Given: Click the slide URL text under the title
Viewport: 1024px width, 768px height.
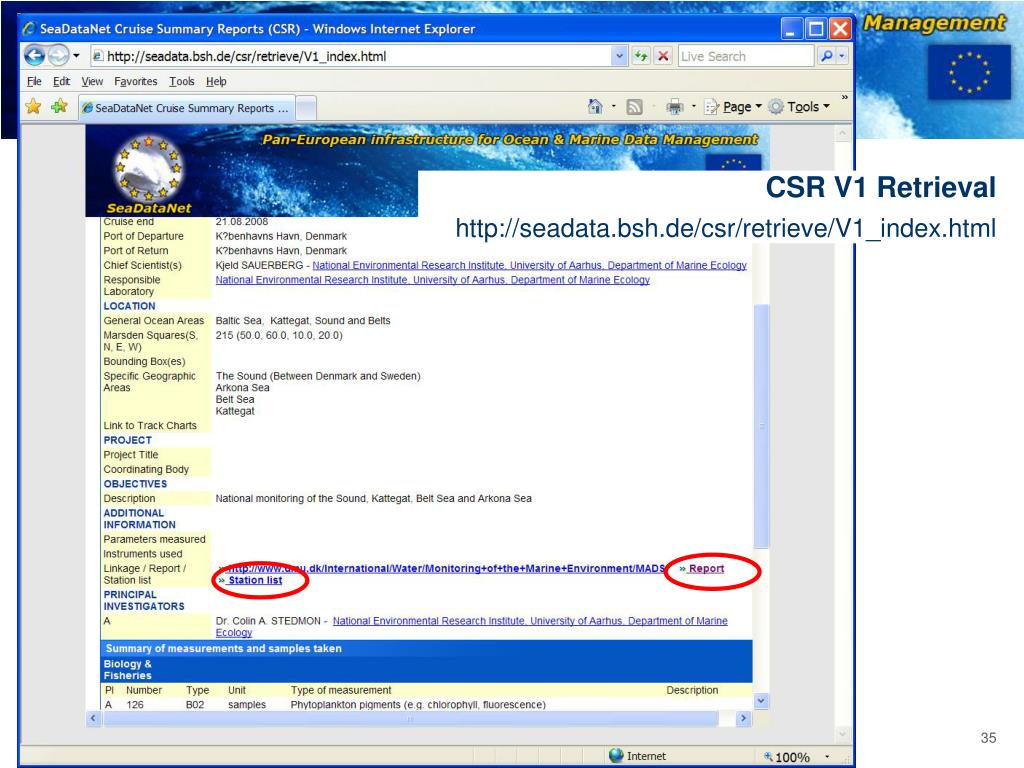Looking at the screenshot, I should (726, 229).
